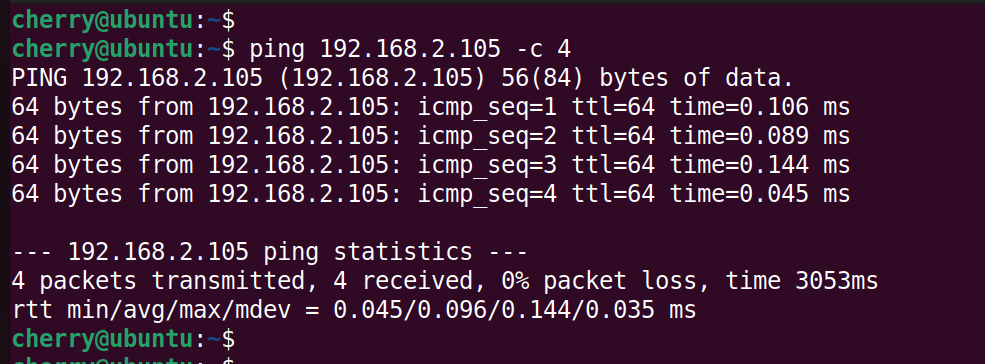Click icmp_seq=2 in the second reply
The width and height of the screenshot is (985, 364).
(487, 136)
